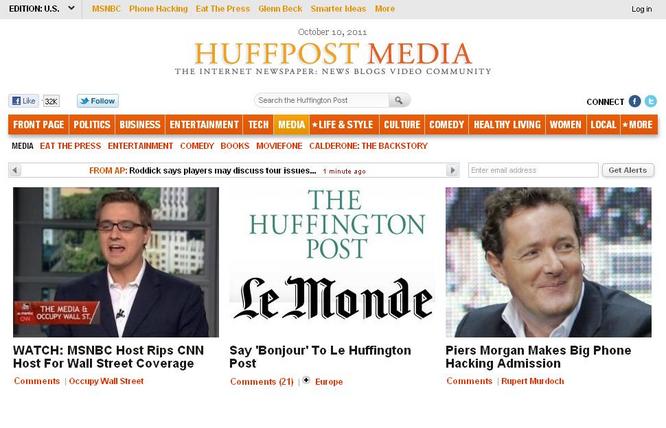Open the Business section

(x=140, y=124)
